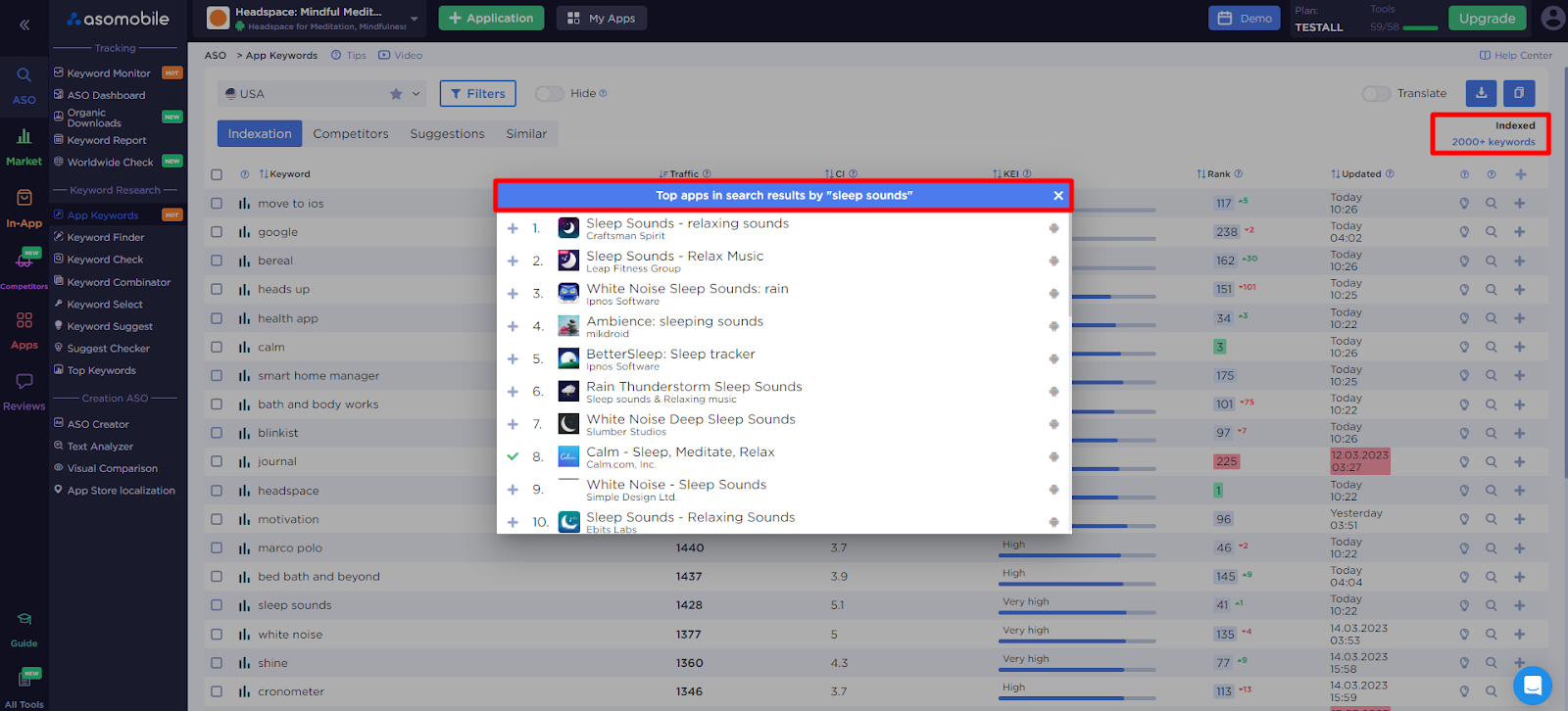1568x711 pixels.
Task: Open the ASO section in the left rail
Action: [x=24, y=85]
